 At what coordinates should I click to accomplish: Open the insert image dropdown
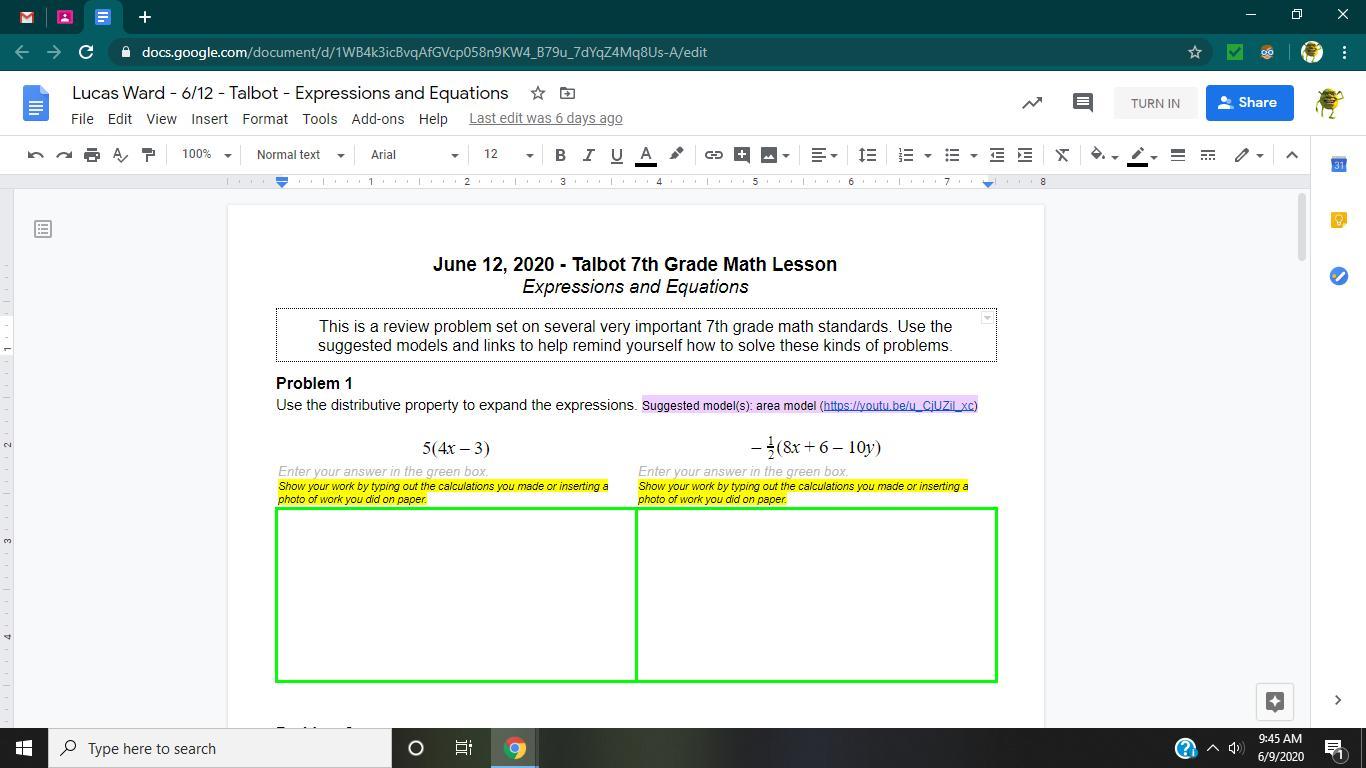coord(775,155)
